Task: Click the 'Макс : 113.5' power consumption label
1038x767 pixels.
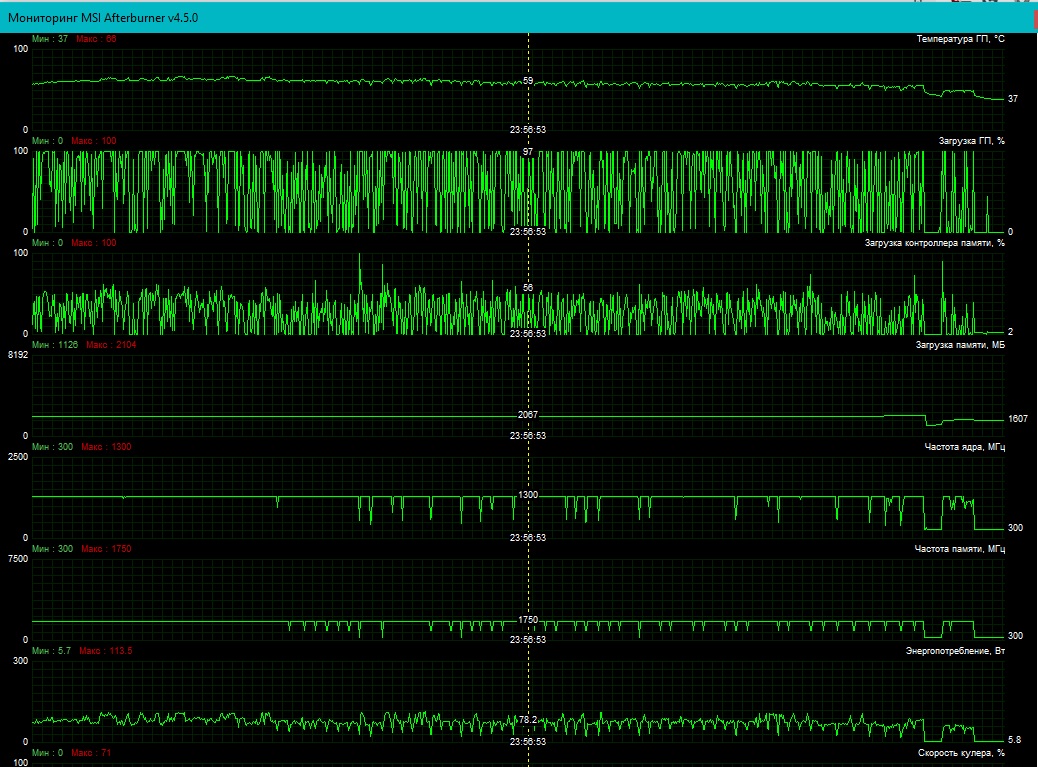Action: tap(106, 651)
